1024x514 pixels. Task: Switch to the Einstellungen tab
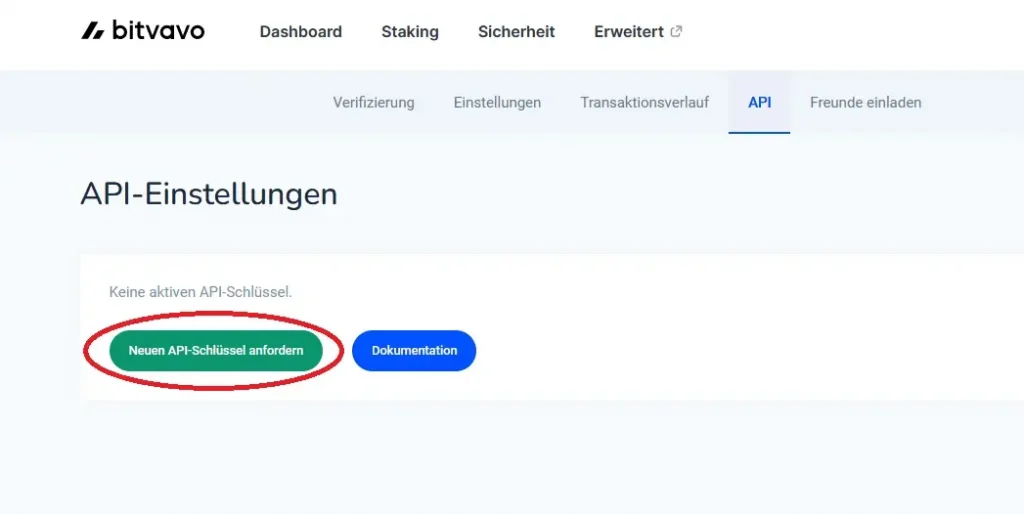pos(497,103)
